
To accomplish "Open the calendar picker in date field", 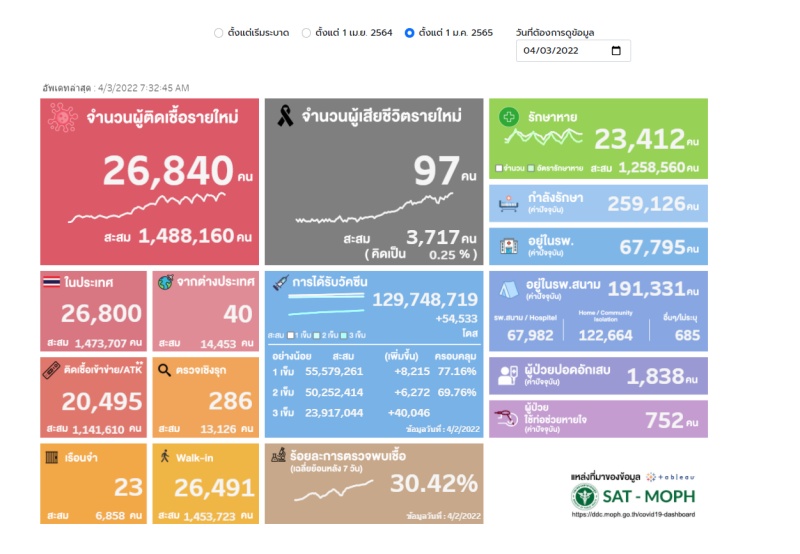I will (x=616, y=51).
